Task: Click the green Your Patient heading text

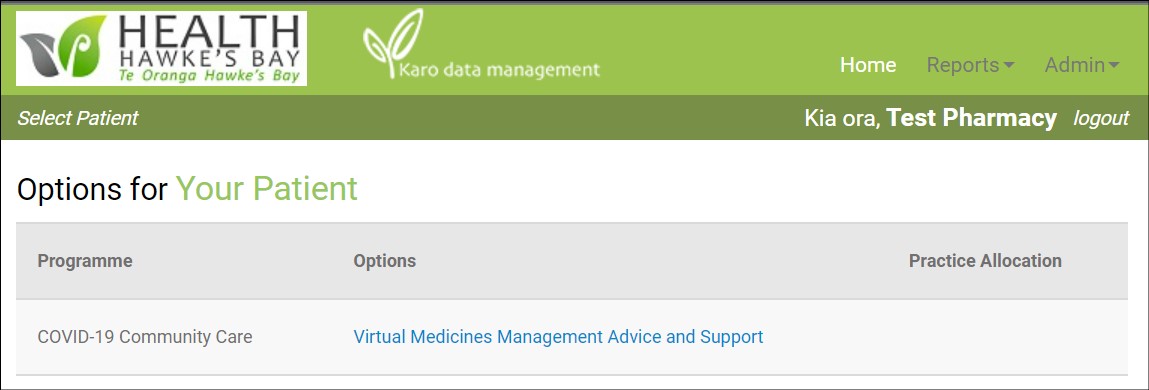Action: tap(267, 189)
